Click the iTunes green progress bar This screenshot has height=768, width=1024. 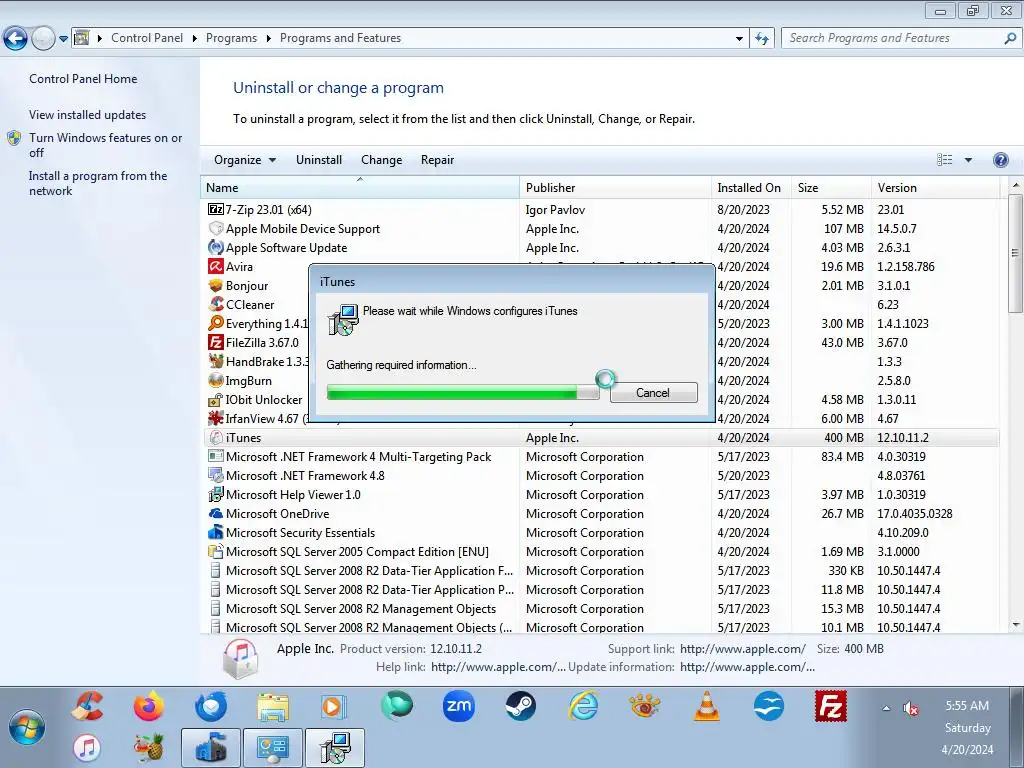pos(462,392)
